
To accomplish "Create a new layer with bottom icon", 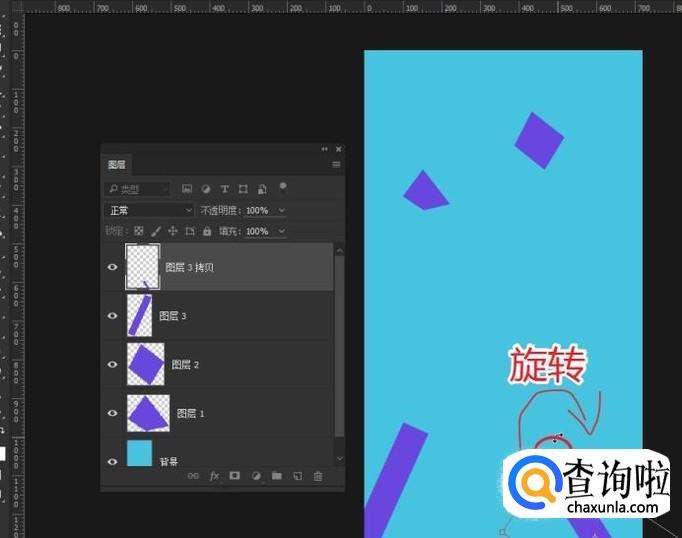I will (x=297, y=476).
